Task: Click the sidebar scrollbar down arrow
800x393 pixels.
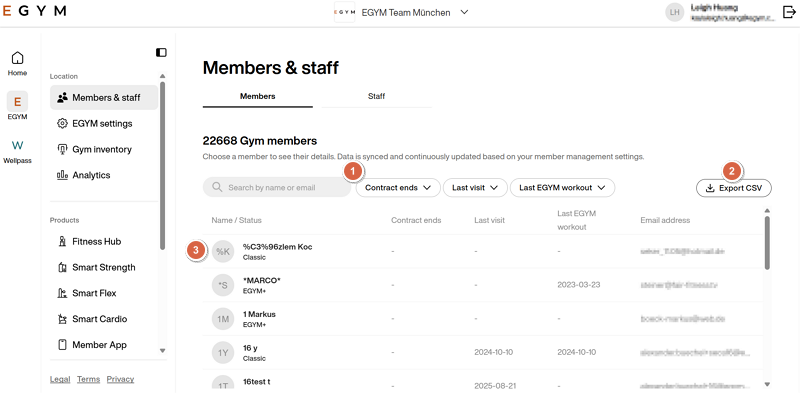Action: point(162,351)
